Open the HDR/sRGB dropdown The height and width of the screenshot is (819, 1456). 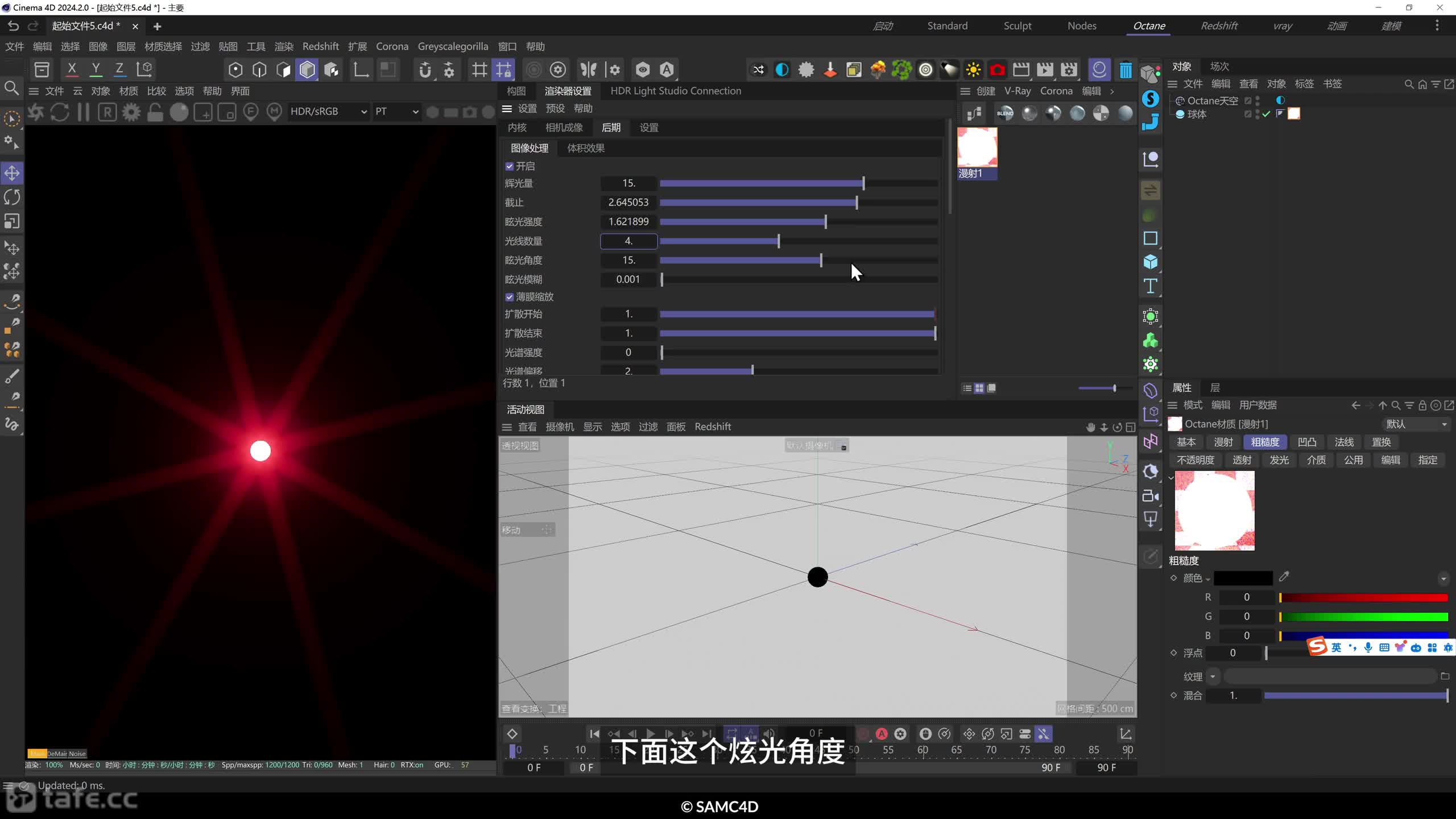pos(328,111)
